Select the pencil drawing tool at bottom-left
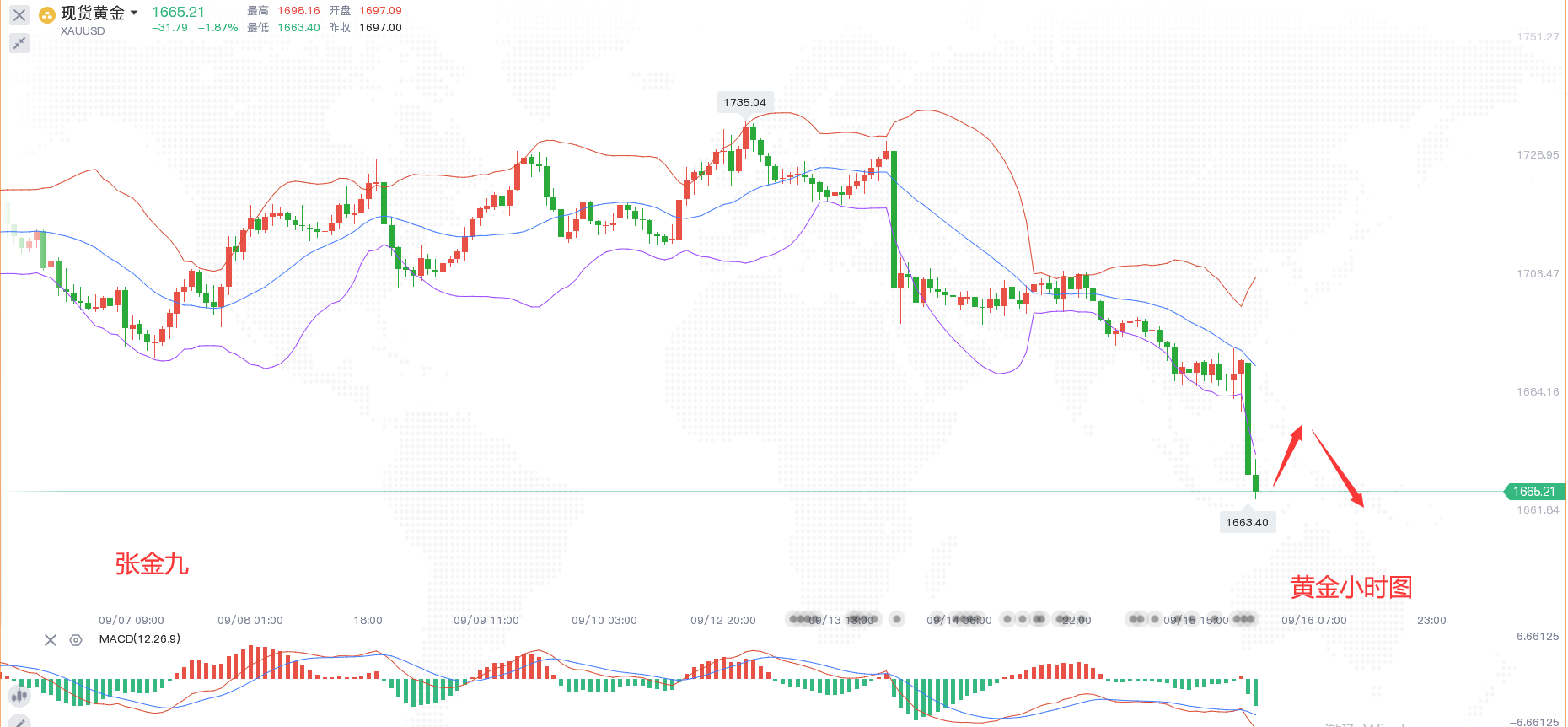This screenshot has width=1568, height=727. (x=19, y=722)
